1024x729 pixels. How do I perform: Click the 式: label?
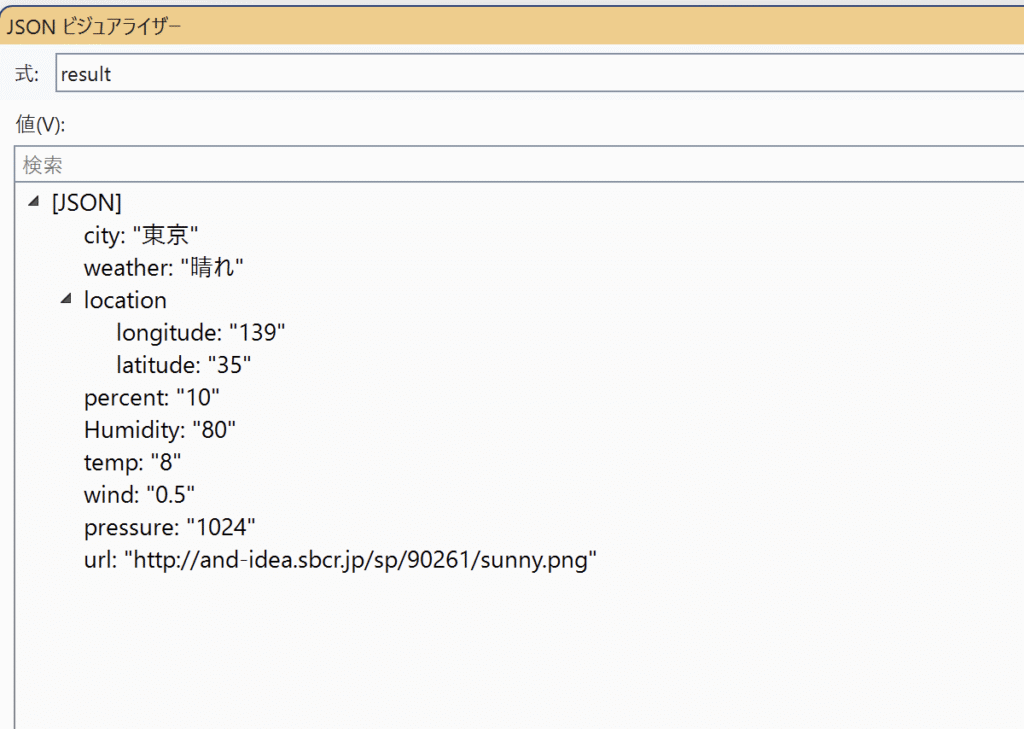tap(27, 73)
